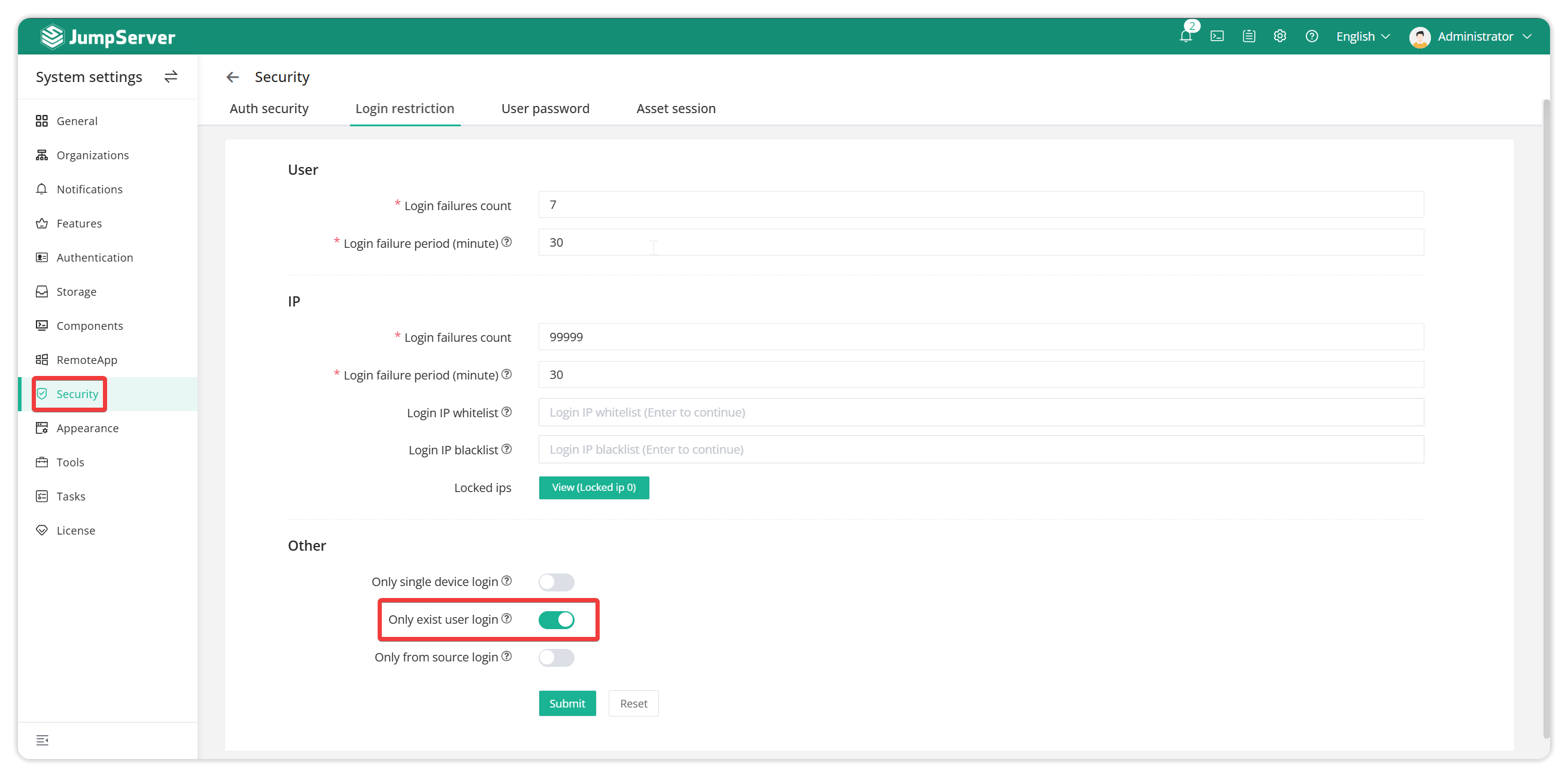Image resolution: width=1568 pixels, height=771 pixels.
Task: Show help for IP Login failure period
Action: [x=506, y=374]
